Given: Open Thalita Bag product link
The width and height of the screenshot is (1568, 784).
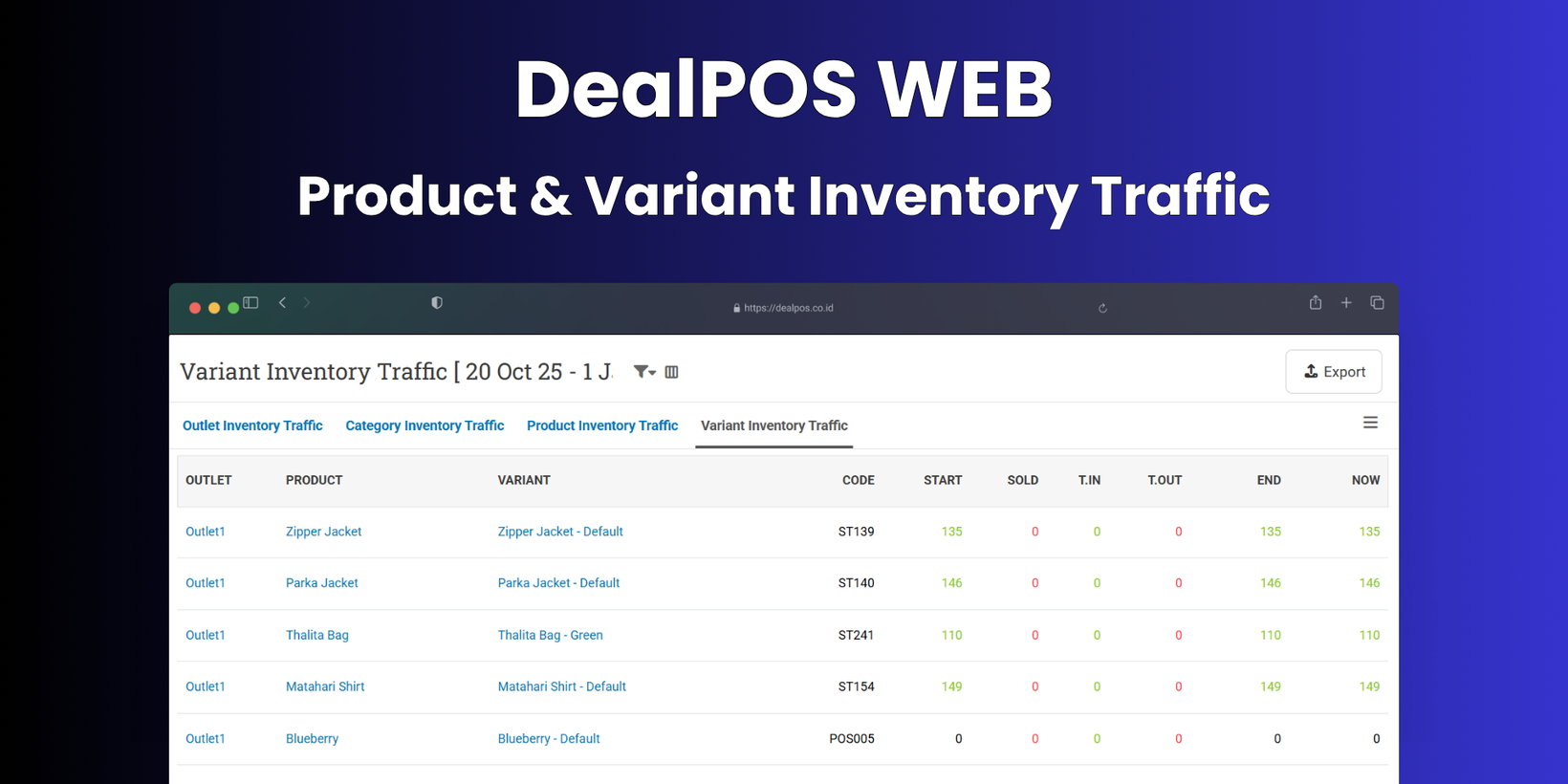Looking at the screenshot, I should 317,635.
